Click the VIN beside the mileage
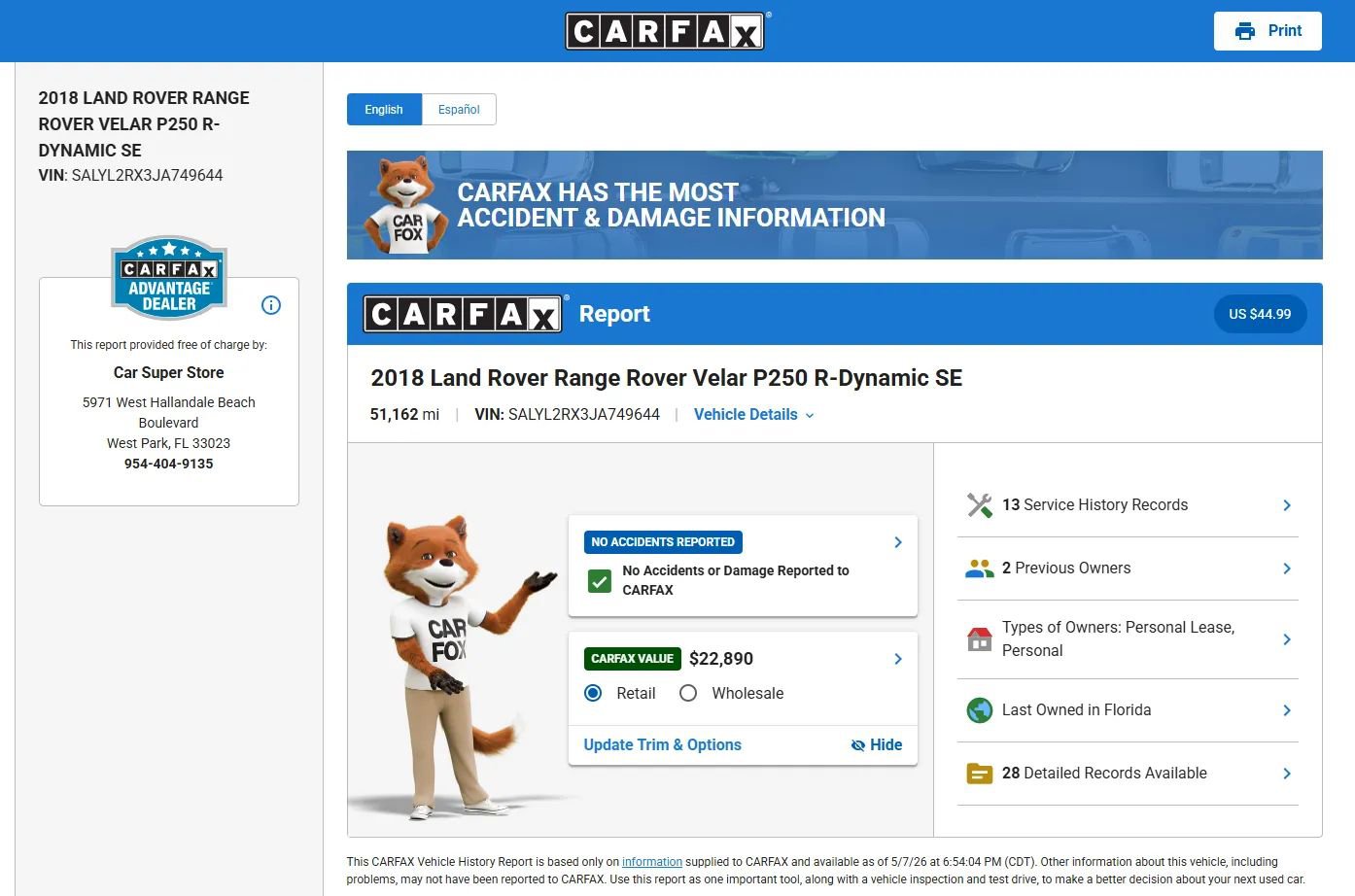Screen dimensions: 1355x896 [567, 415]
